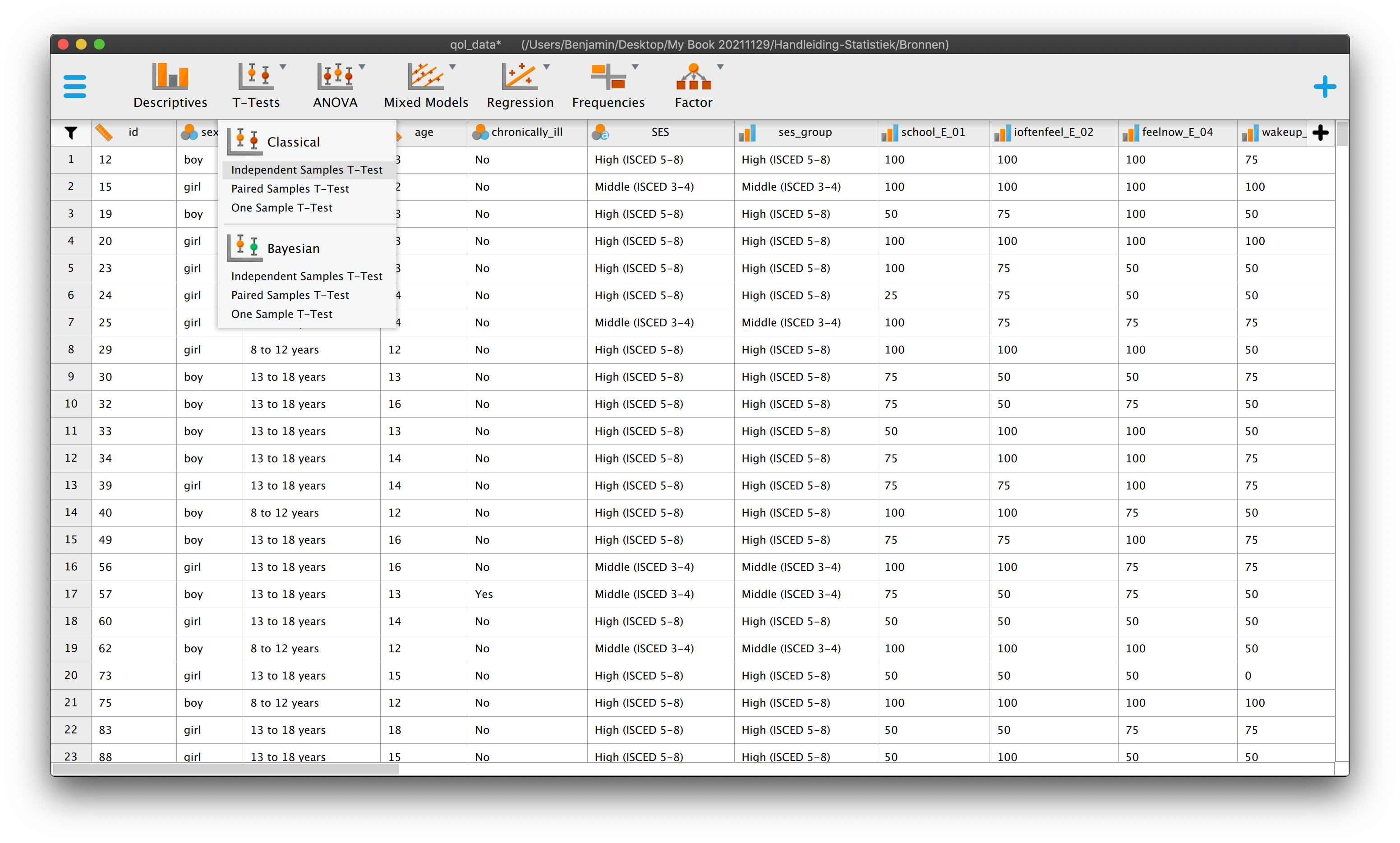The width and height of the screenshot is (1400, 843).
Task: Click the ses_group column header
Action: point(805,133)
